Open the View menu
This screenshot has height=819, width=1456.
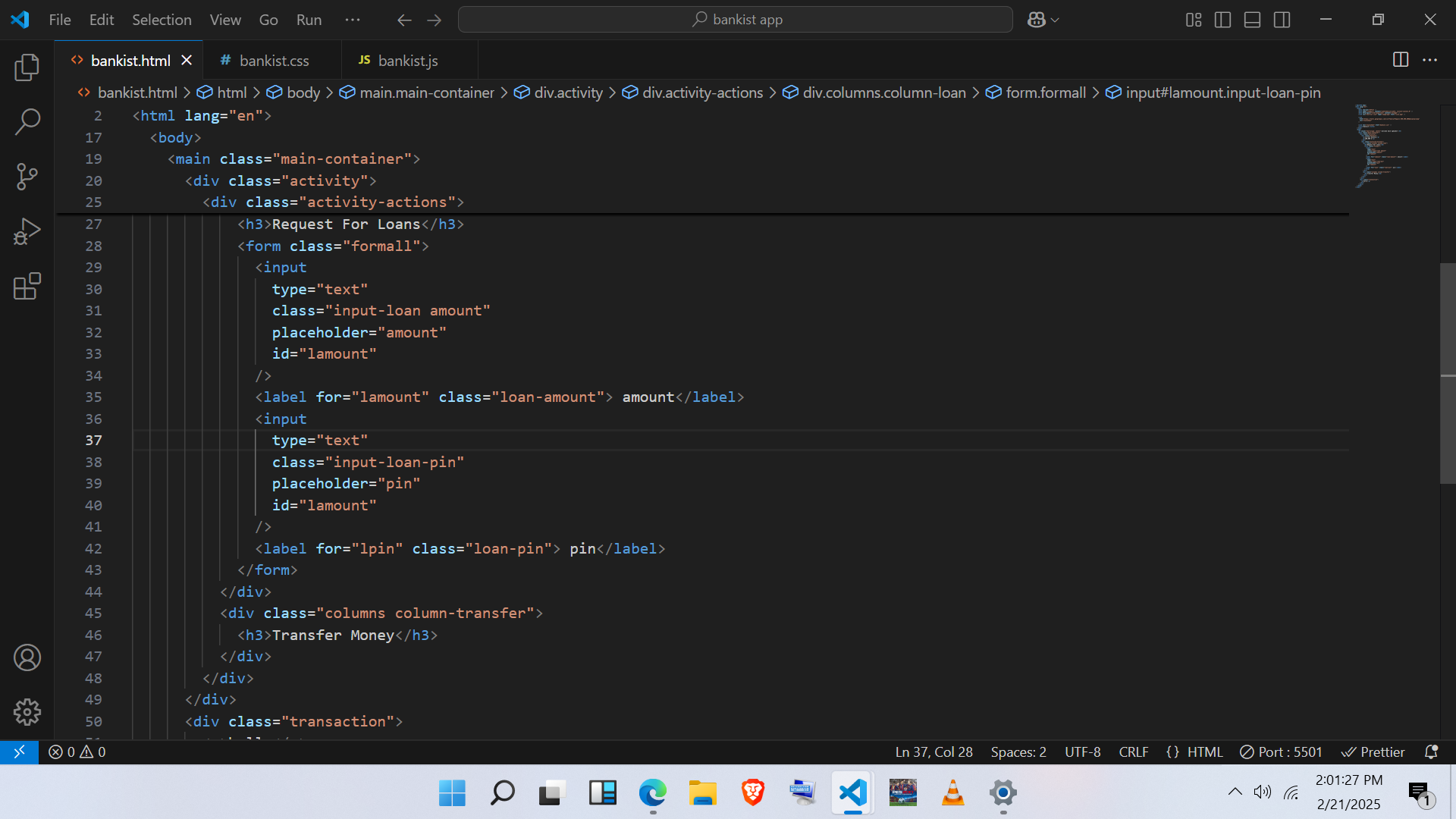point(225,20)
